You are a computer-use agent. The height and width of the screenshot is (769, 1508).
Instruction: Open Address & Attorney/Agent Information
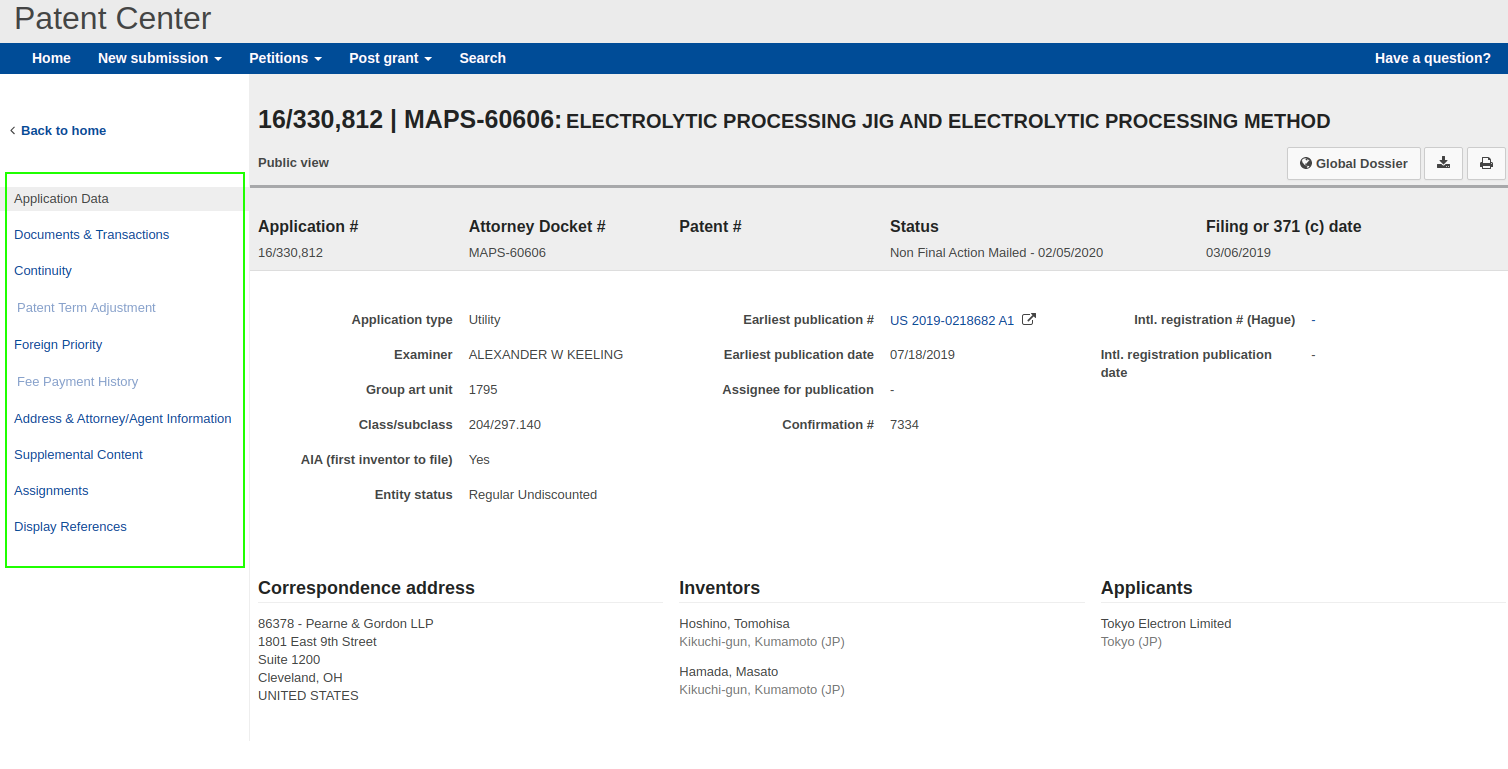click(x=122, y=418)
